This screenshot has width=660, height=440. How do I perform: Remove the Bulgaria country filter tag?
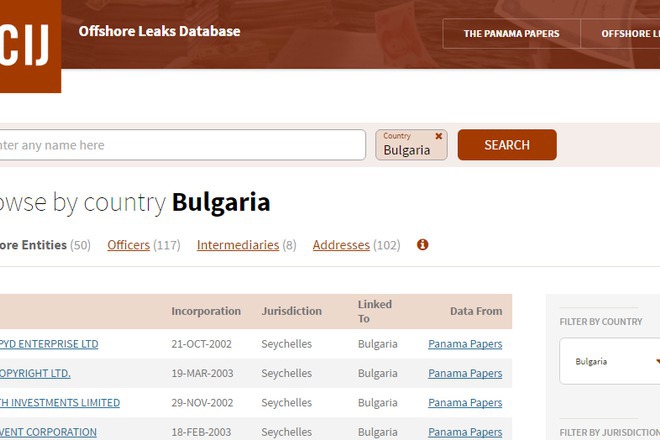tap(439, 136)
